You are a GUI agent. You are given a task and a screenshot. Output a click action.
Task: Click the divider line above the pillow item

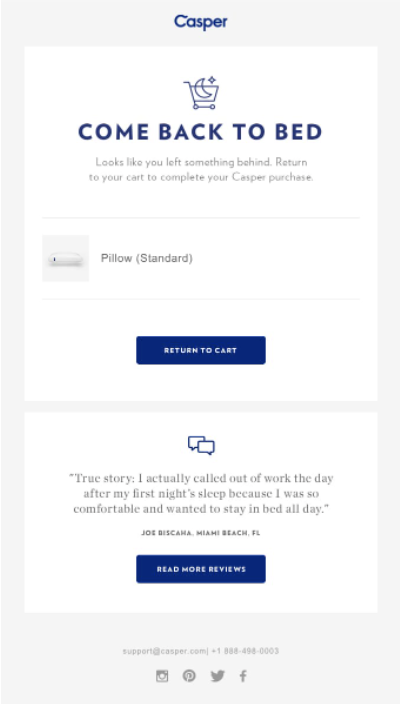point(201,218)
